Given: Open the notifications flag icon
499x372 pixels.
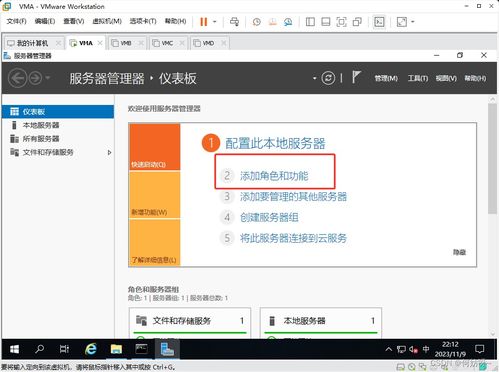Looking at the screenshot, I should point(356,77).
